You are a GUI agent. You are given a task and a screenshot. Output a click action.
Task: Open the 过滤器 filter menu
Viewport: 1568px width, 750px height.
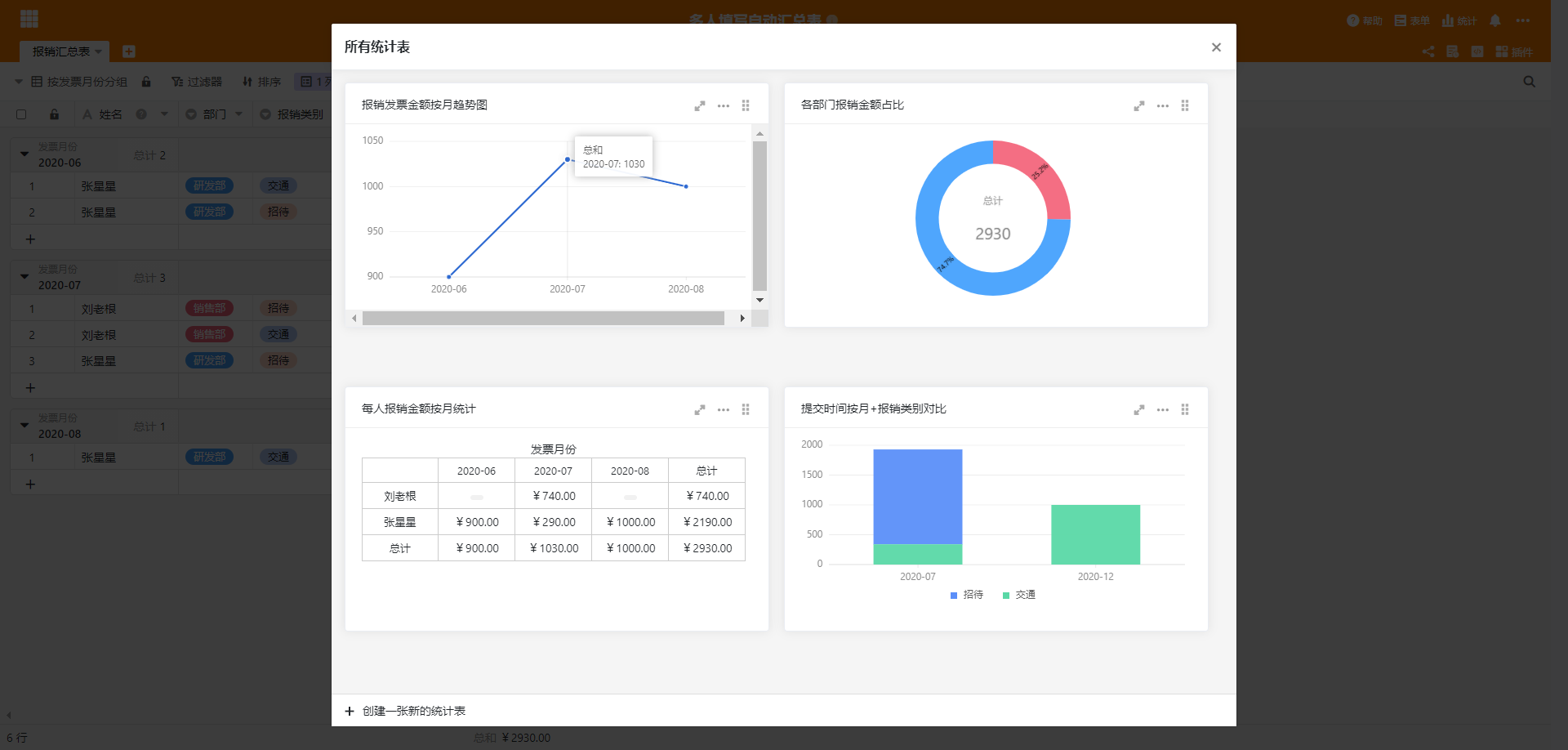197,82
